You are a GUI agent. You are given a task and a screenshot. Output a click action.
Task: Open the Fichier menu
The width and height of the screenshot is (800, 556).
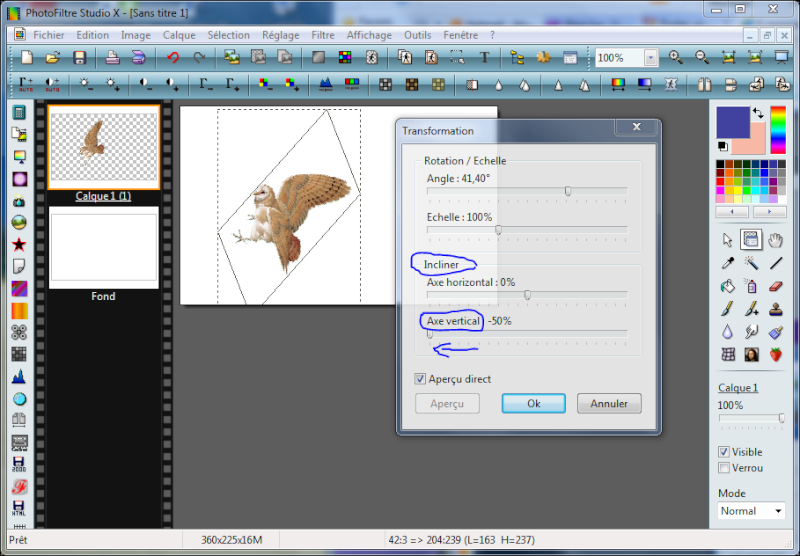[x=49, y=35]
